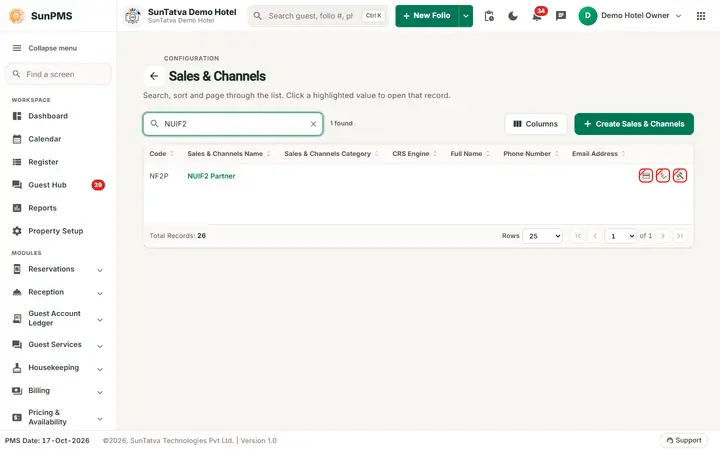Image resolution: width=720 pixels, height=450 pixels.
Task: Click the Support button in footer
Action: pos(684,440)
